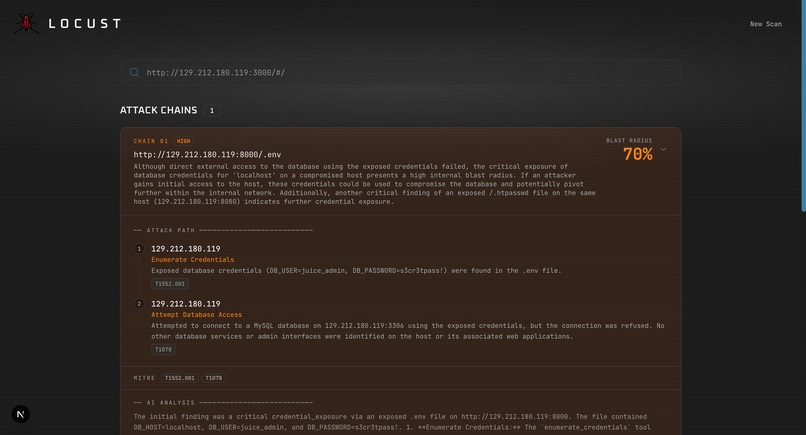Click Attempt Database Access step title
This screenshot has width=806, height=435.
pyautogui.click(x=196, y=315)
